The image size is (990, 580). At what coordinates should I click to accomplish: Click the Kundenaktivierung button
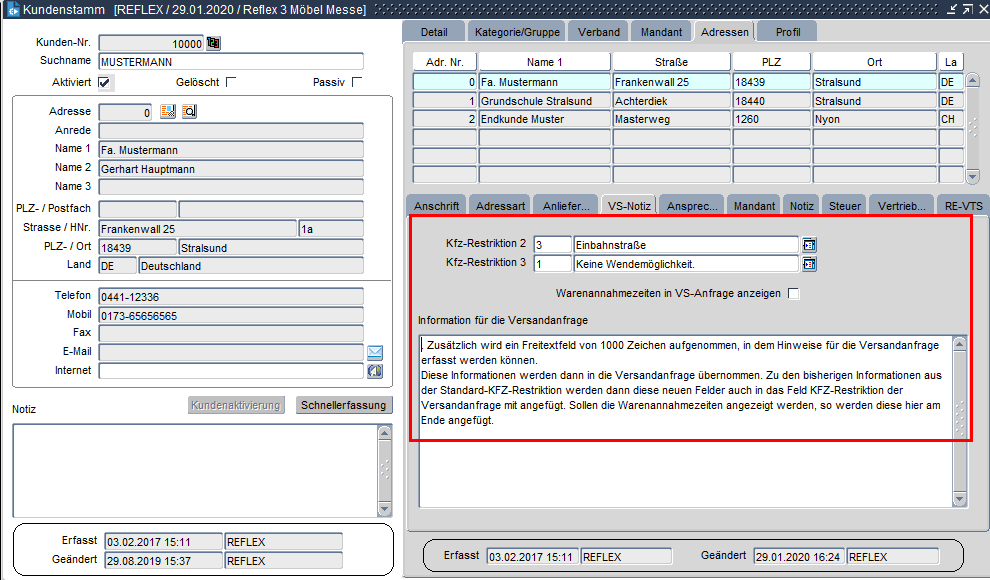[x=236, y=405]
